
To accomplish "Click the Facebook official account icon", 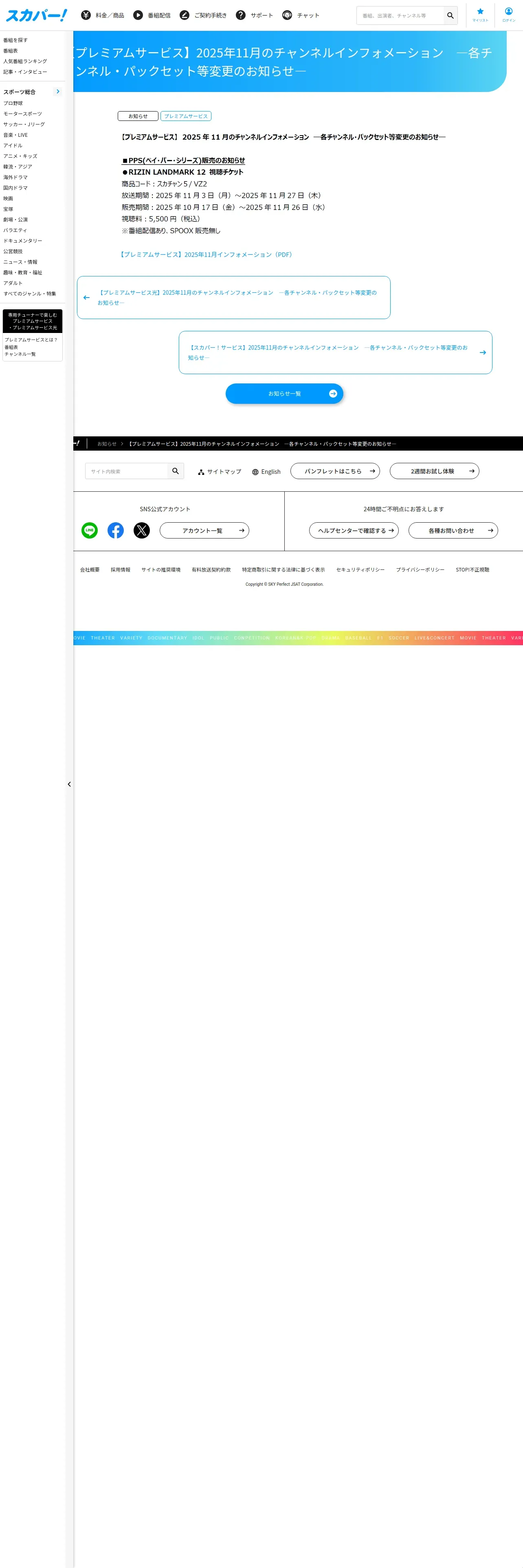I will tap(116, 530).
